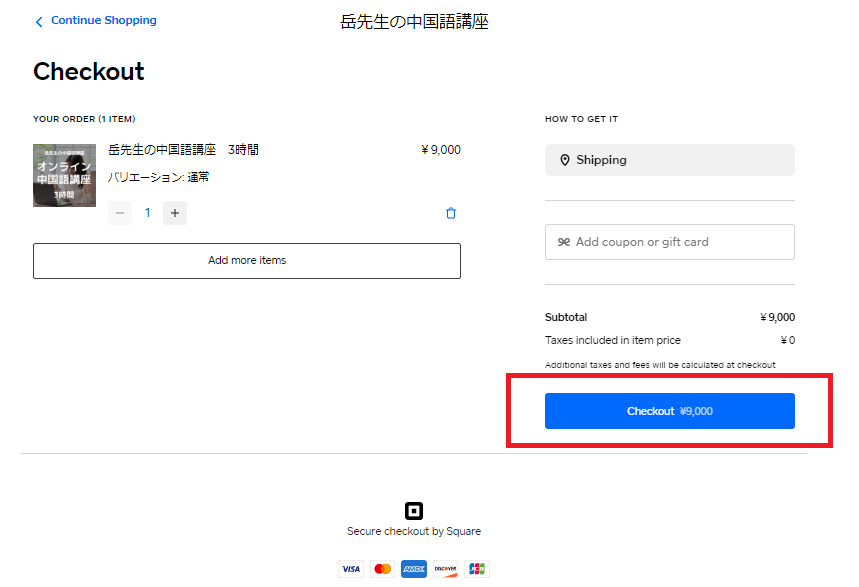Viewport: 859px width, 587px height.
Task: Click the American Express card icon
Action: 414,569
